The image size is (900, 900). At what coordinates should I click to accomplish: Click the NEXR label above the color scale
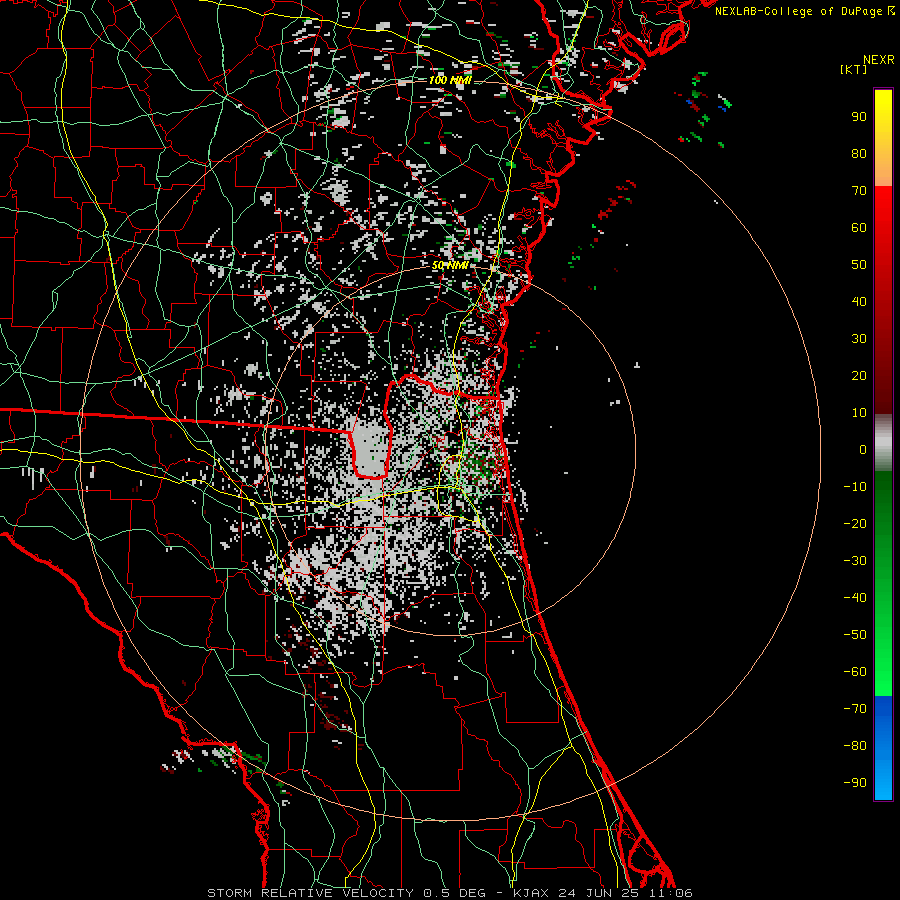[x=879, y=60]
